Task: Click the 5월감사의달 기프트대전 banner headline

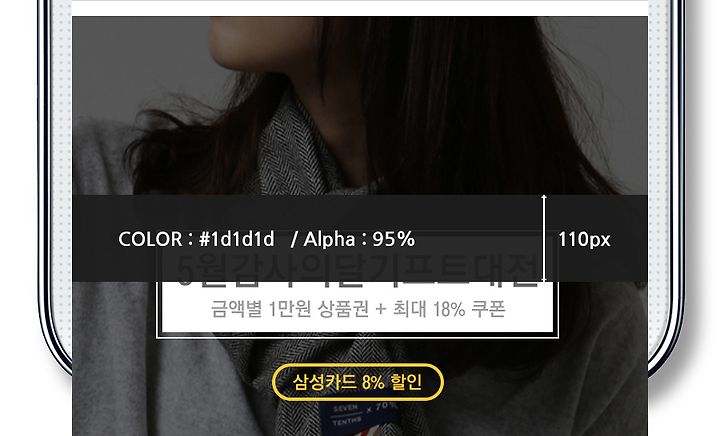Action: tap(357, 270)
